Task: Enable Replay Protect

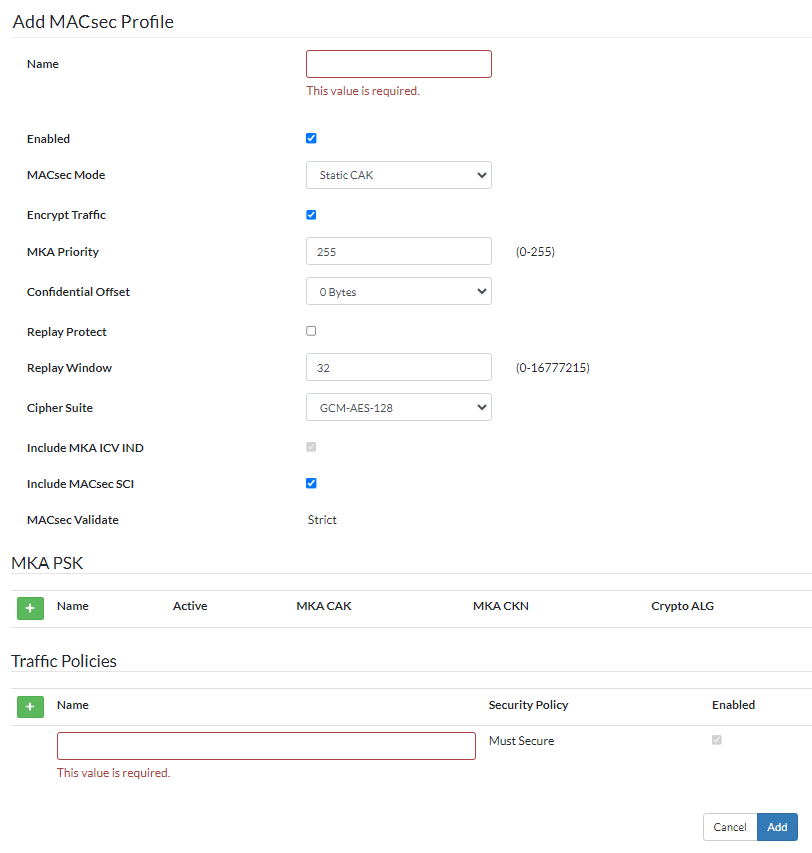Action: pos(311,330)
